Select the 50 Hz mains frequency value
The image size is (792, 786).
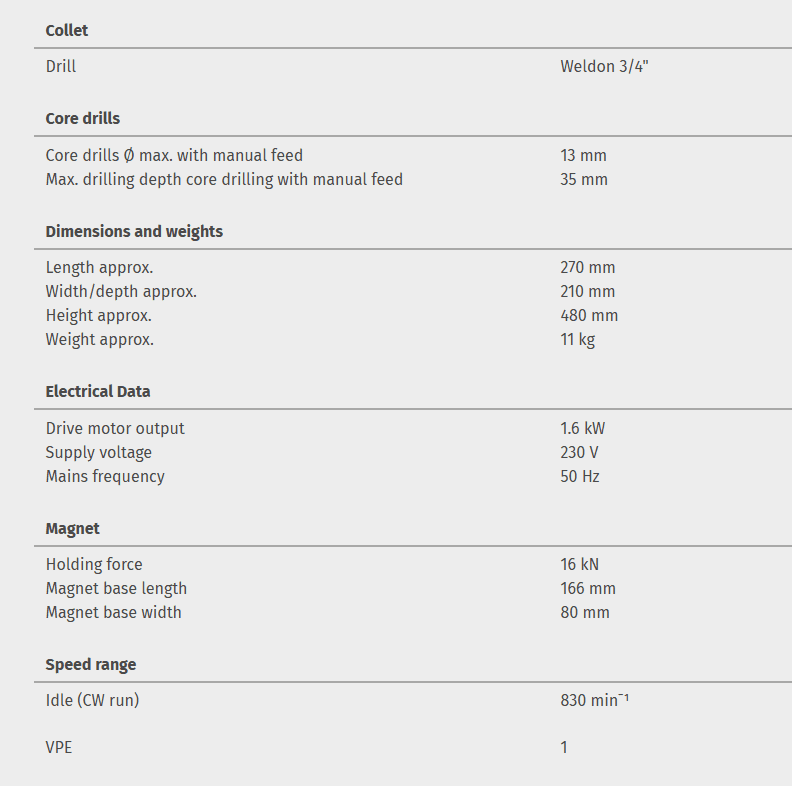pyautogui.click(x=580, y=476)
